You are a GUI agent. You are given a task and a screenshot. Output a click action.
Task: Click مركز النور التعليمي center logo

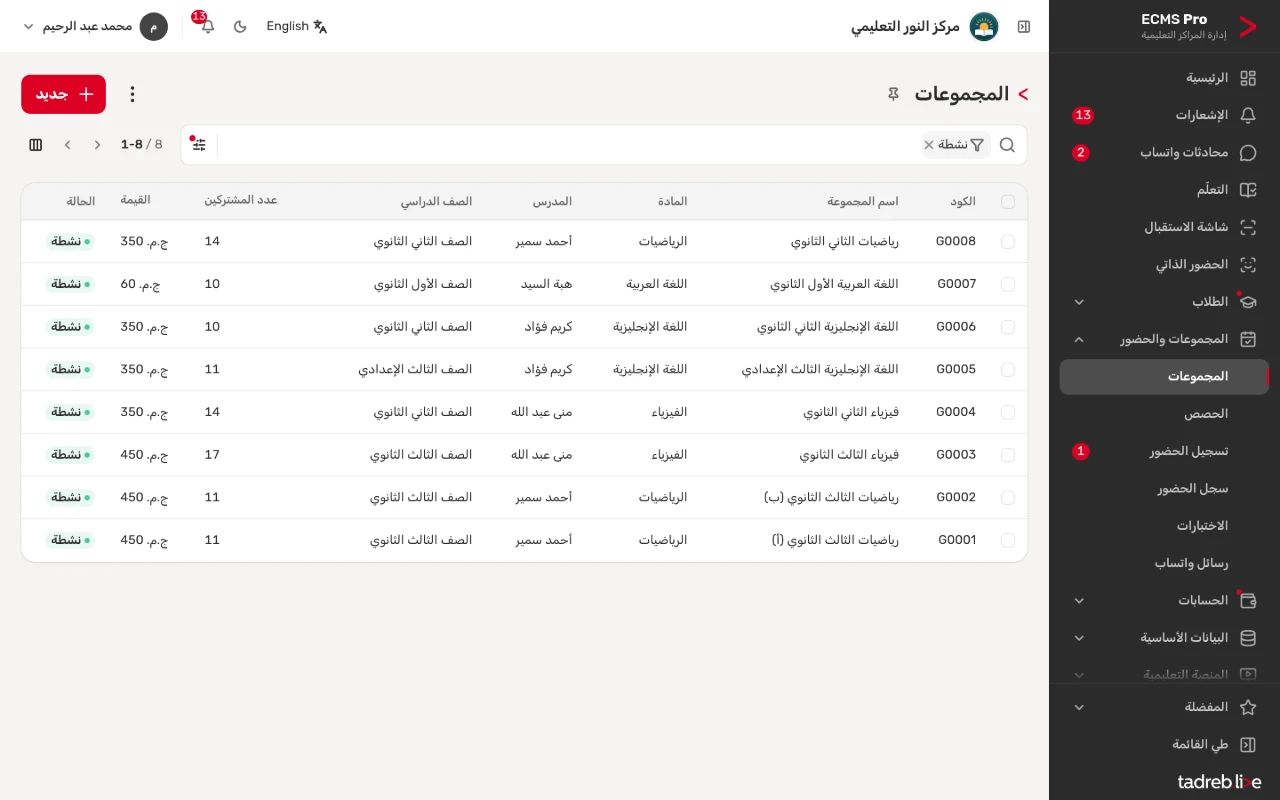[x=984, y=27]
